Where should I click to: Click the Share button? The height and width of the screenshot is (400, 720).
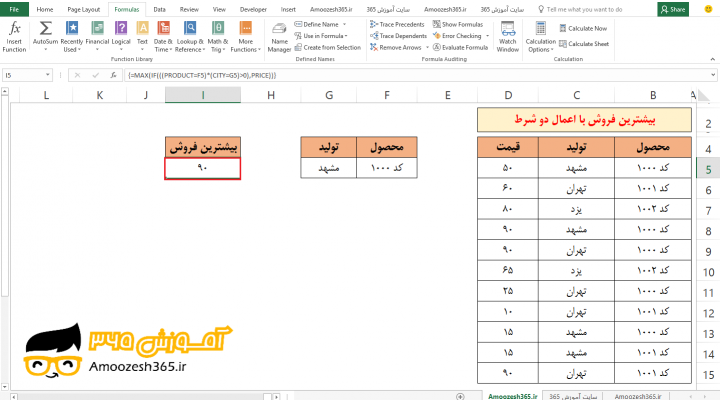(x=673, y=9)
